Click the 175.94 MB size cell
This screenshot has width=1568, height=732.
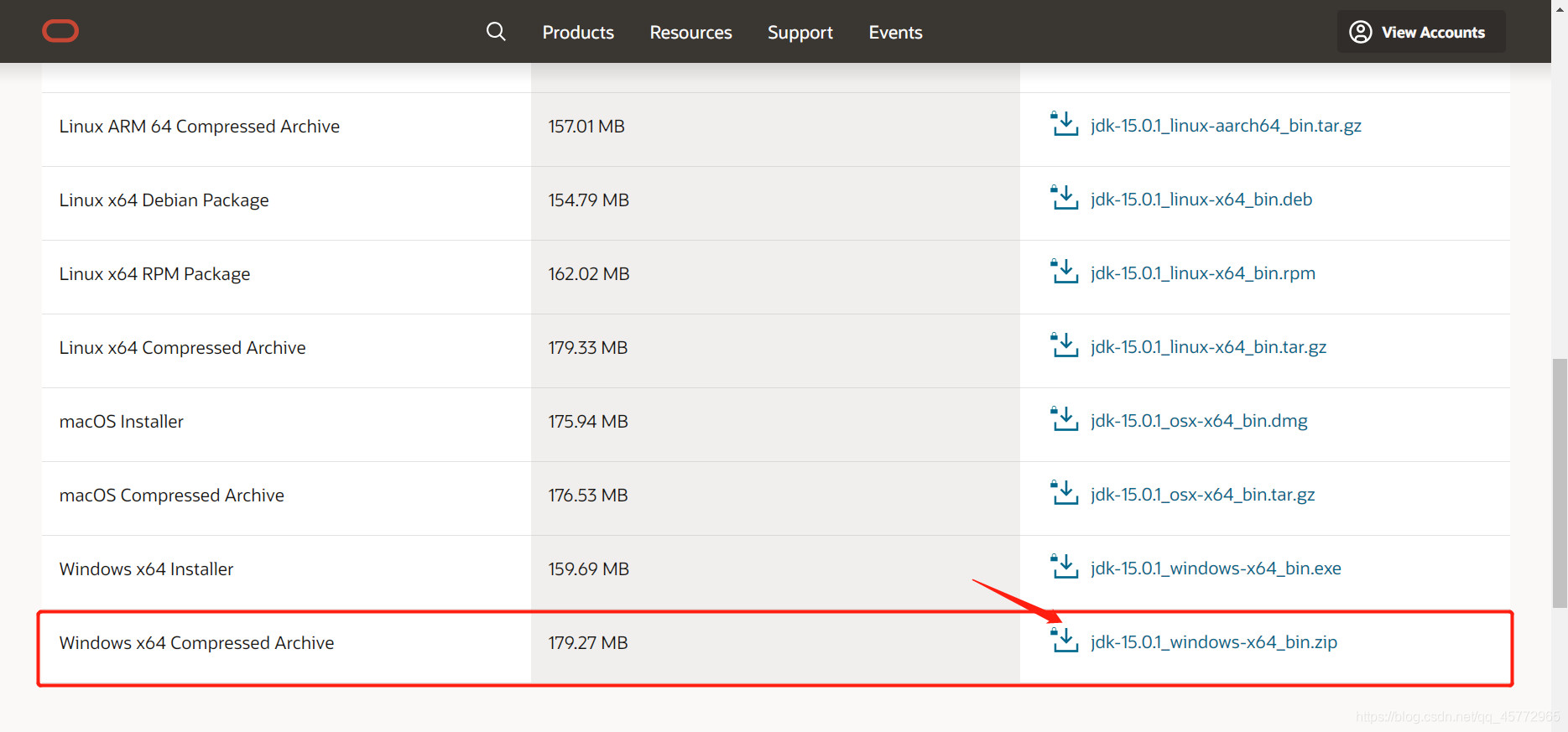[775, 425]
